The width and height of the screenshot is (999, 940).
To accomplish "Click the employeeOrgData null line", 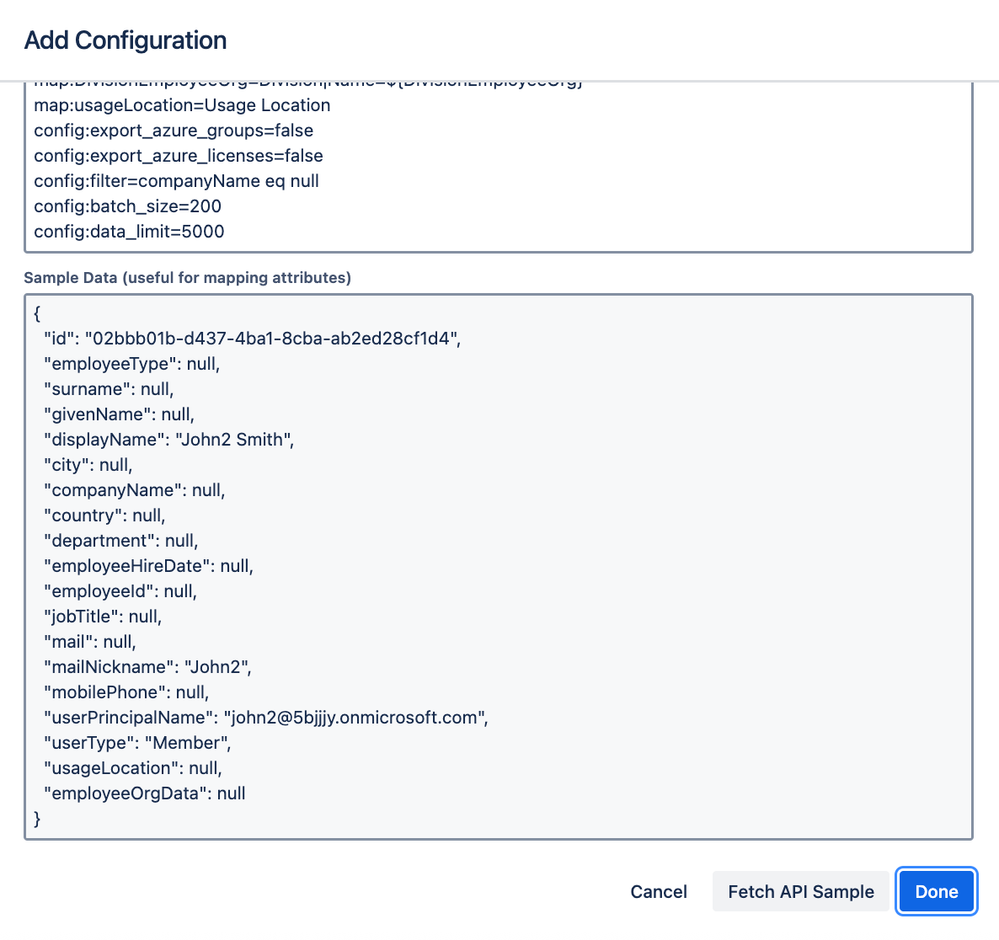I will point(144,793).
